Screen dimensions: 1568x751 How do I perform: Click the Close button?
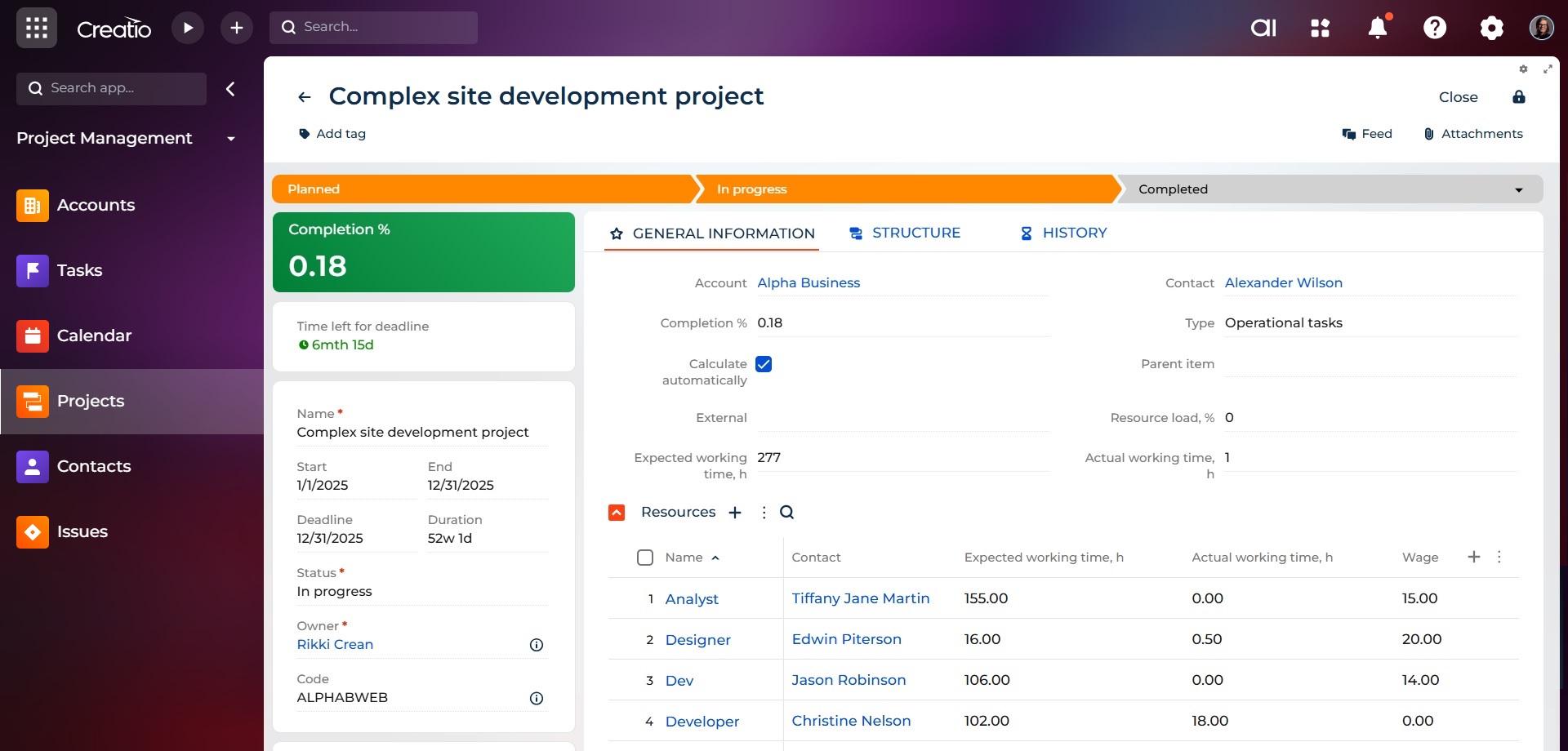coord(1458,97)
